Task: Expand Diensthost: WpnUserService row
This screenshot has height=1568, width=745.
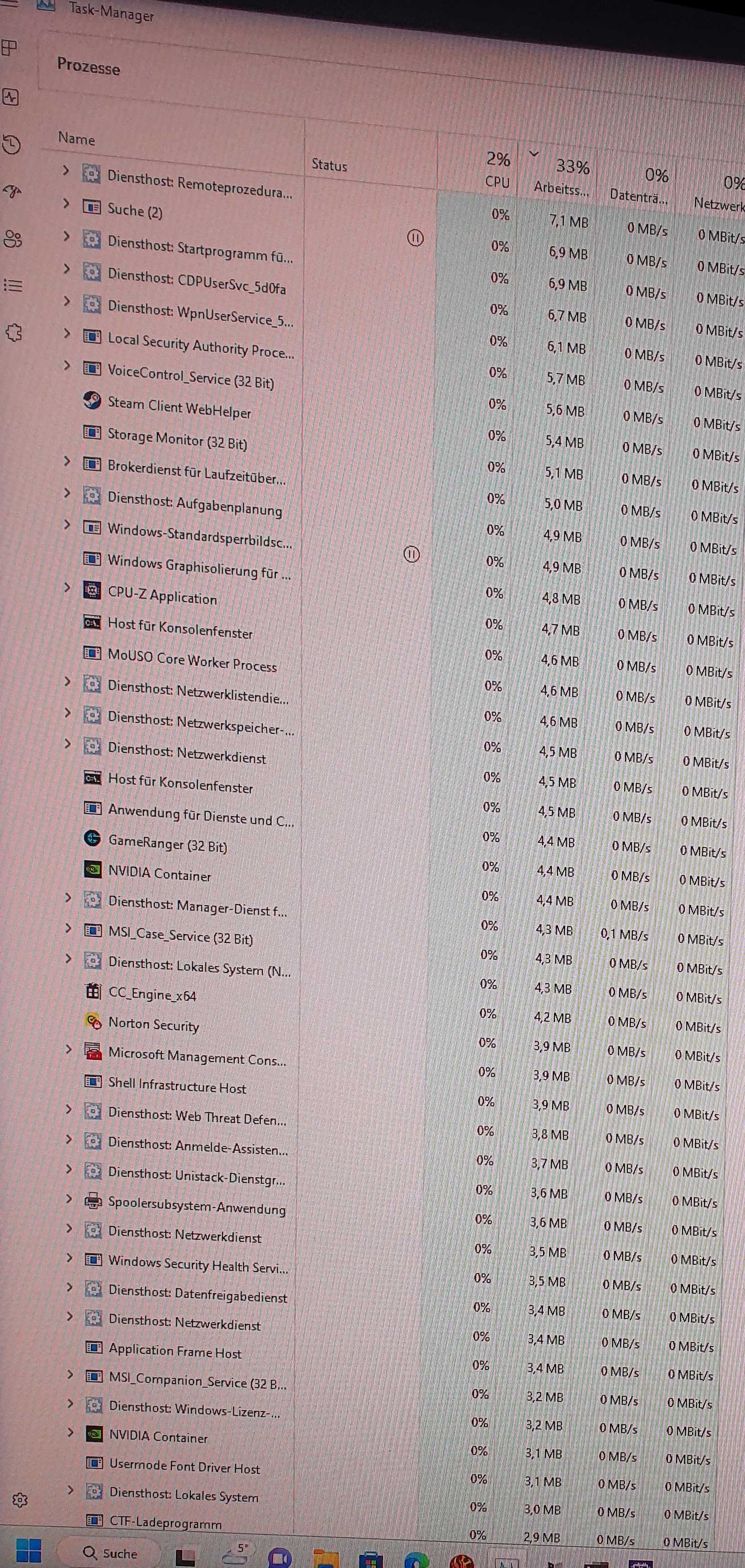Action: pos(66,301)
